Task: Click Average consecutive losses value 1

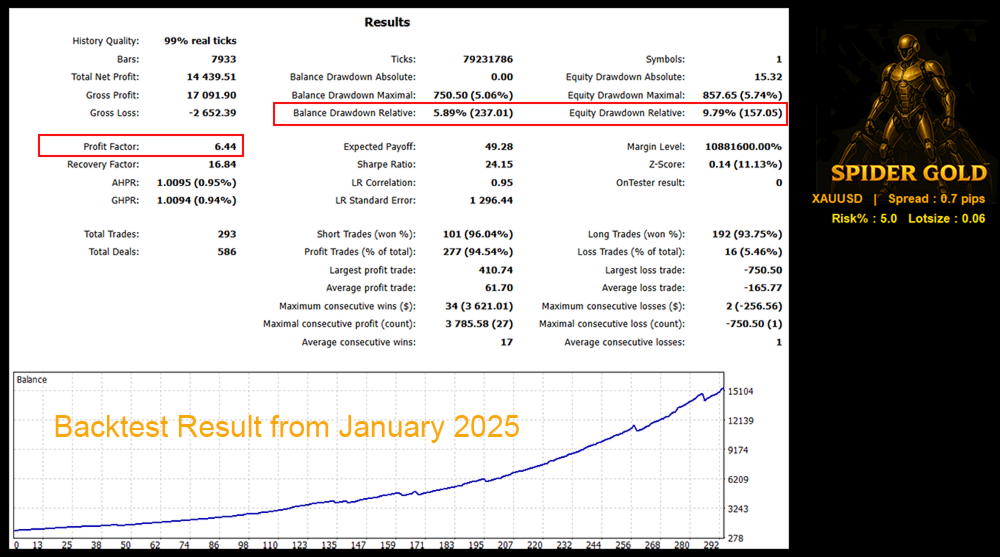Action: (x=779, y=343)
